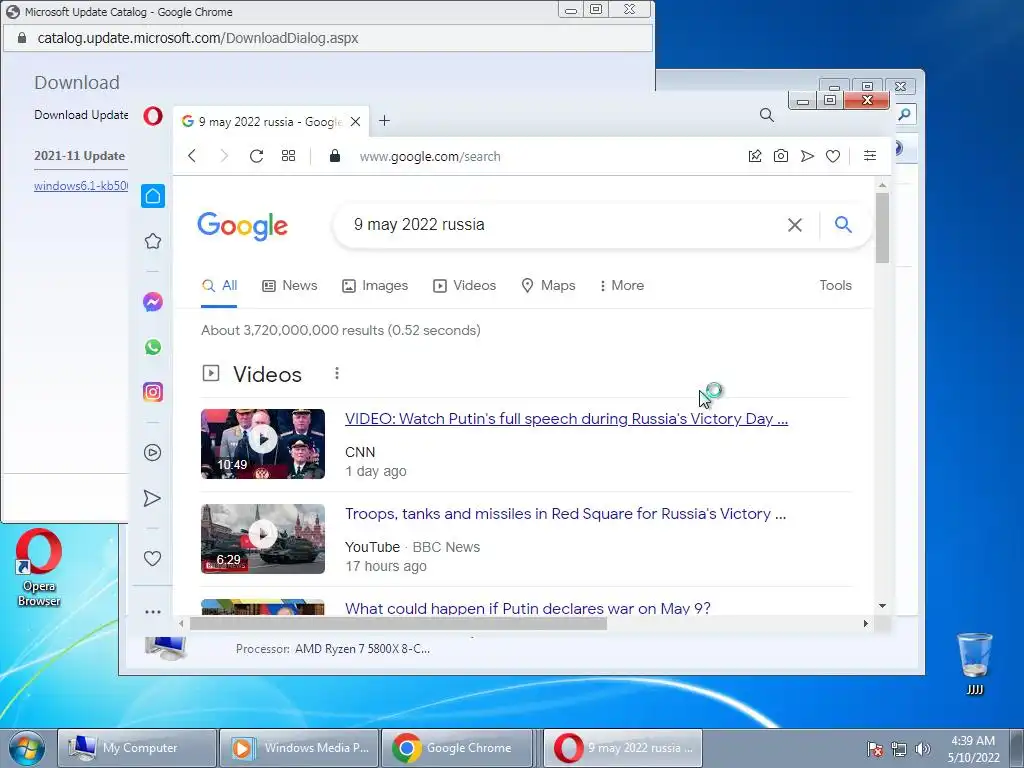
Task: Open the Recycle Bin on desktop
Action: point(974,663)
